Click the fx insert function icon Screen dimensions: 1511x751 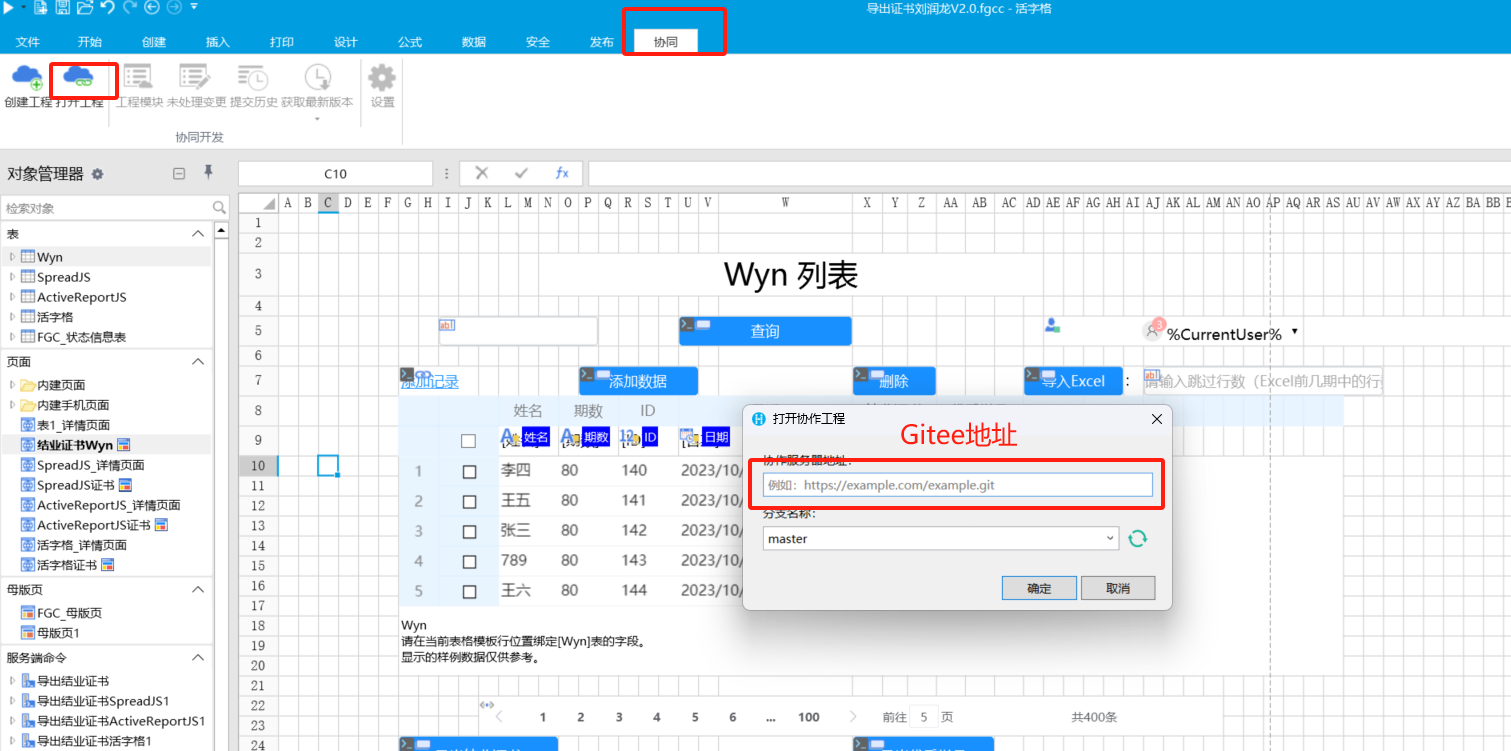[562, 173]
